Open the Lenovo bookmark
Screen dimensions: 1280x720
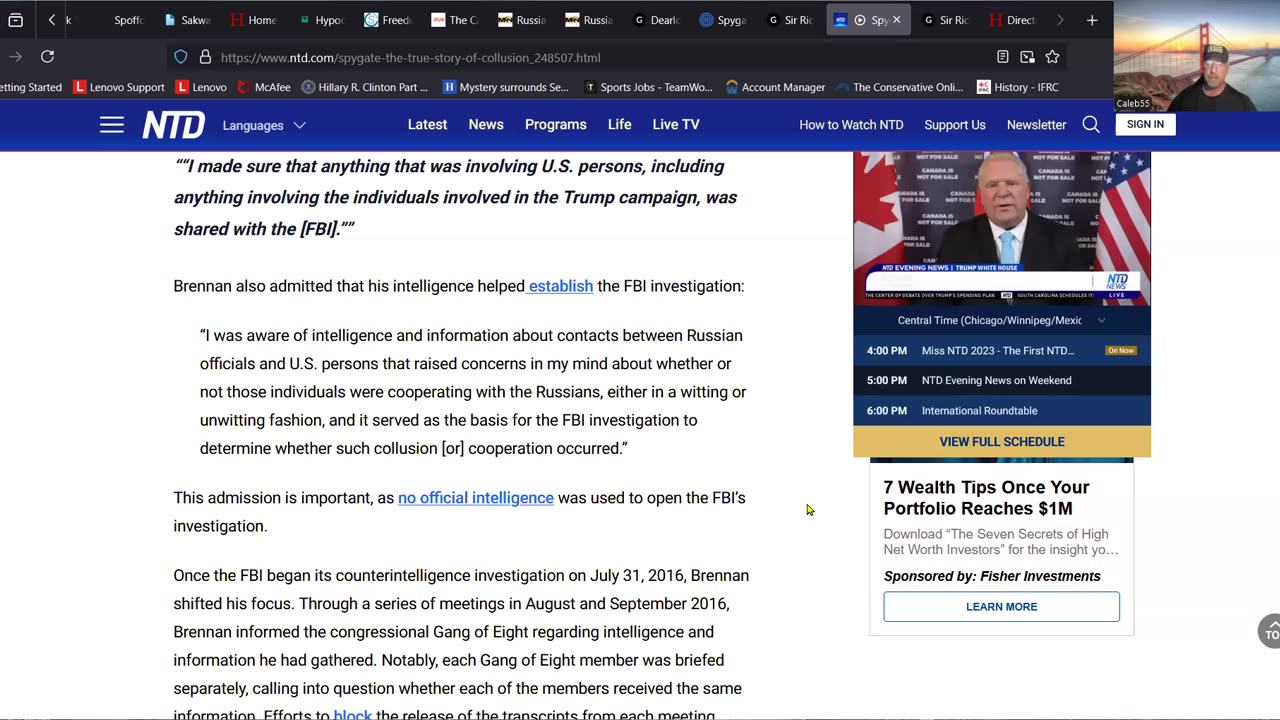[200, 87]
